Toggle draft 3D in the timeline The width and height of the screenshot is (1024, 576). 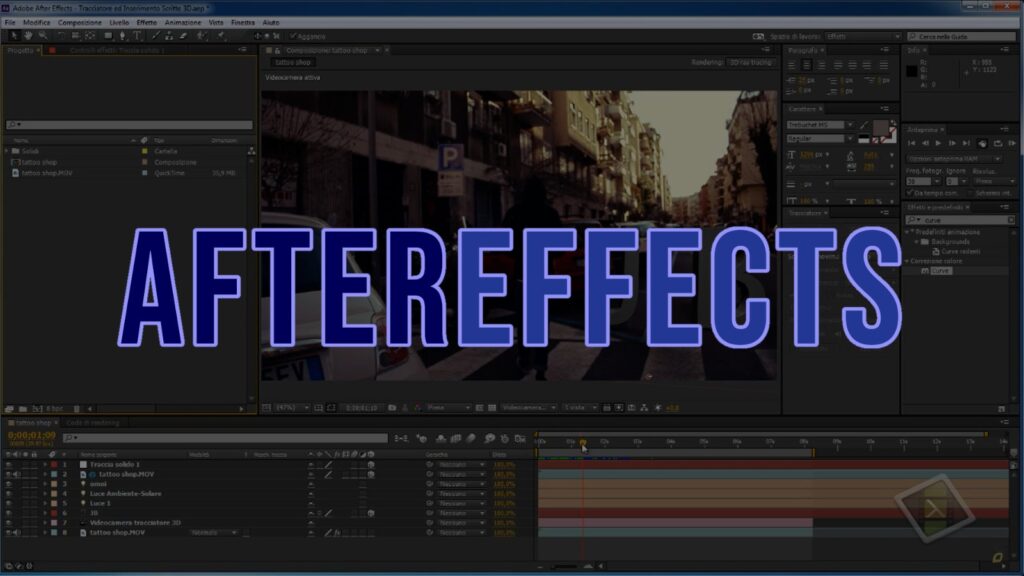[422, 438]
